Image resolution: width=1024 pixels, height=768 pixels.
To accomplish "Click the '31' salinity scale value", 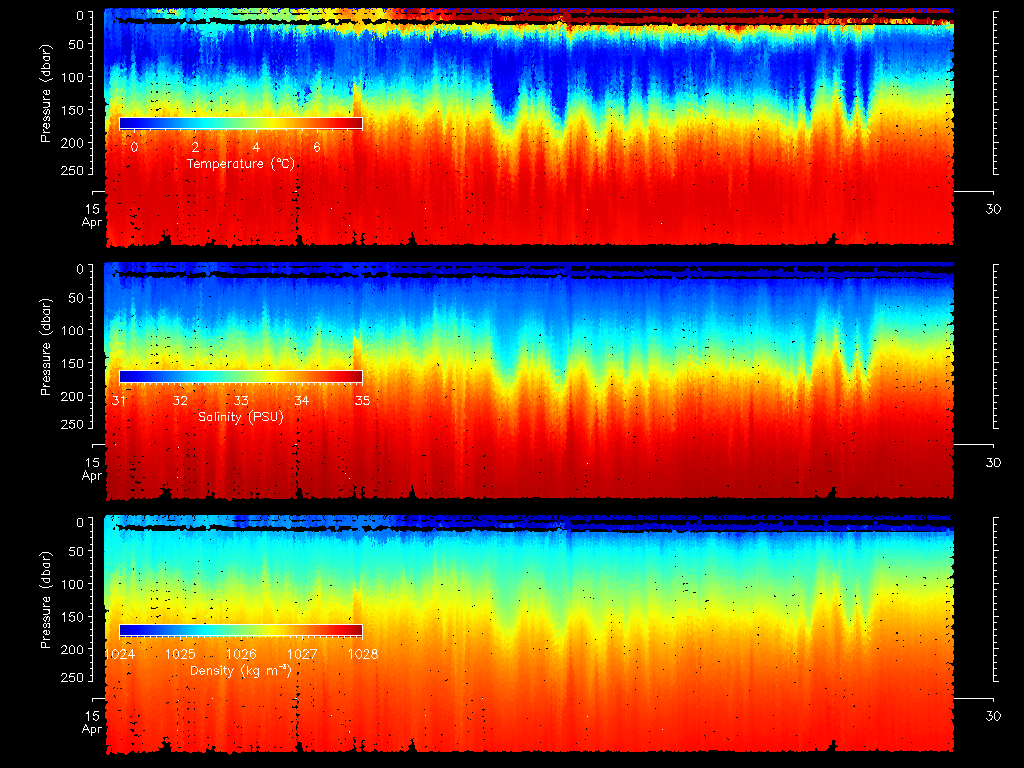I will (119, 400).
